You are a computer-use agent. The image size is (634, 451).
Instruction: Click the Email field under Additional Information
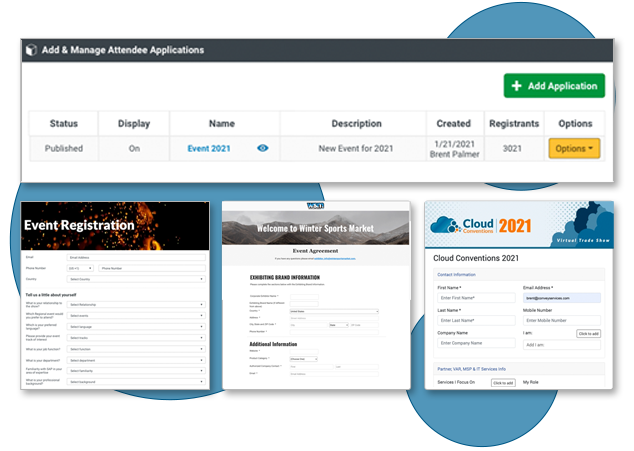pos(334,374)
